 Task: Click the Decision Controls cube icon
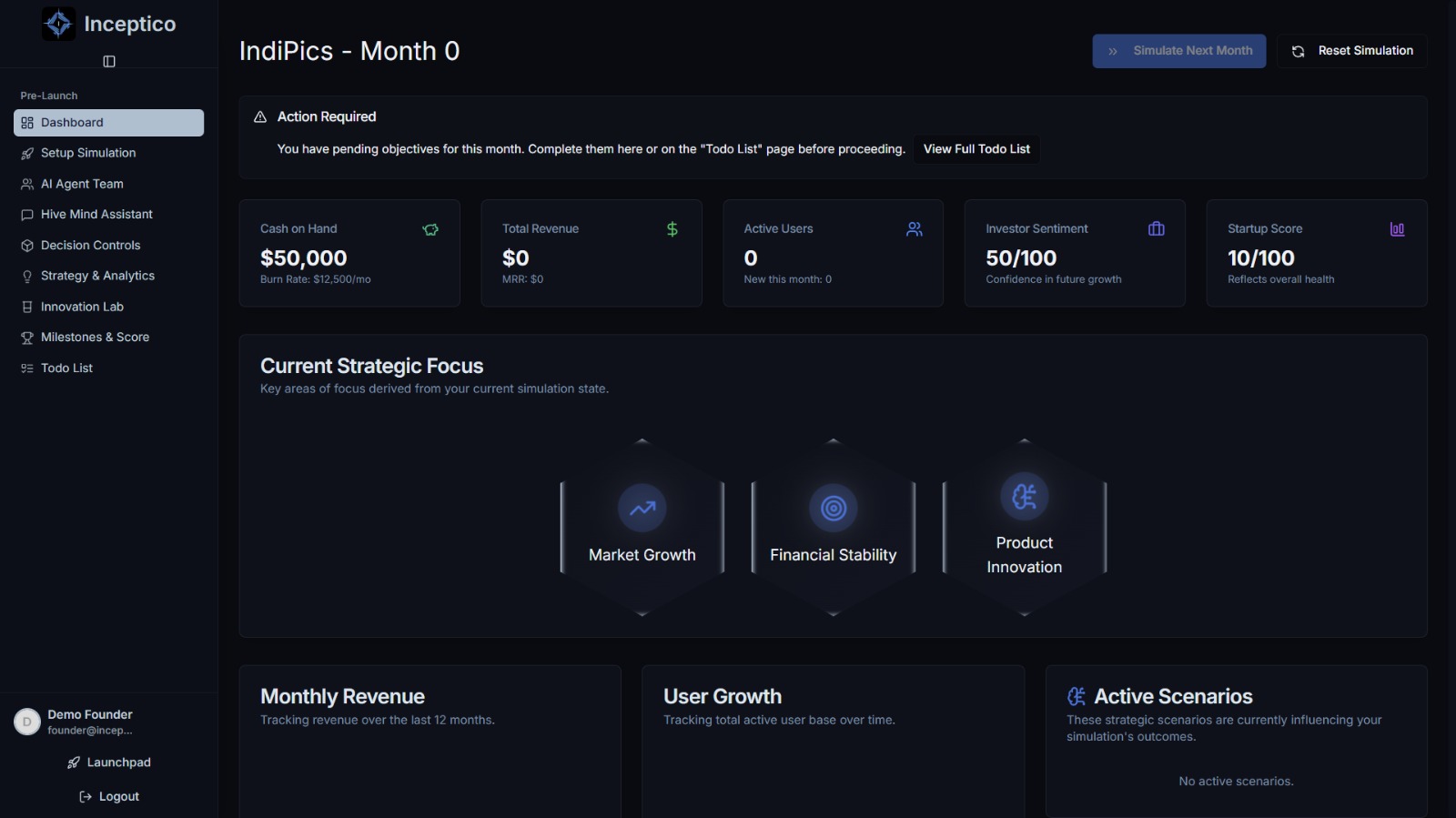tap(27, 246)
